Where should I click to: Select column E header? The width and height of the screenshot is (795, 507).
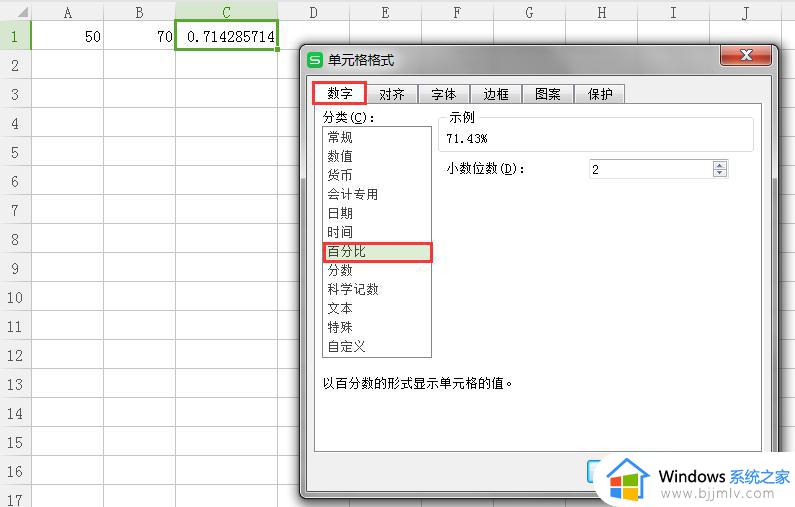(x=385, y=12)
